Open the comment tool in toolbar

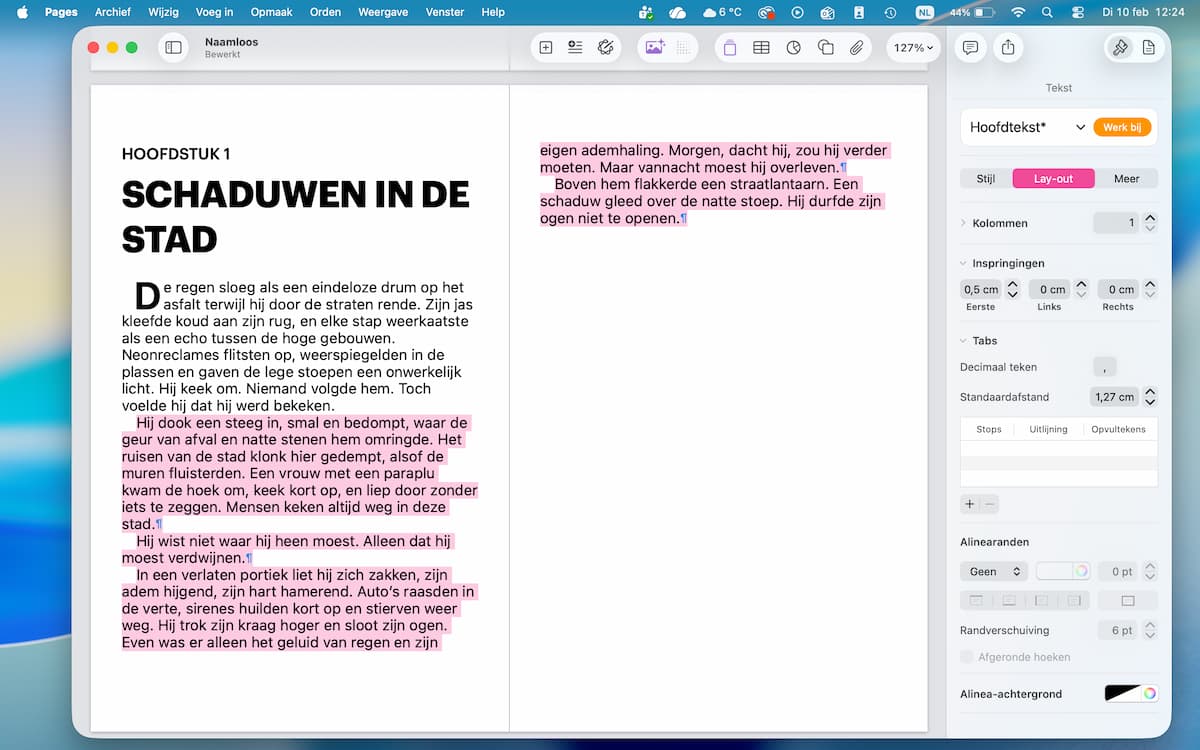pos(969,47)
